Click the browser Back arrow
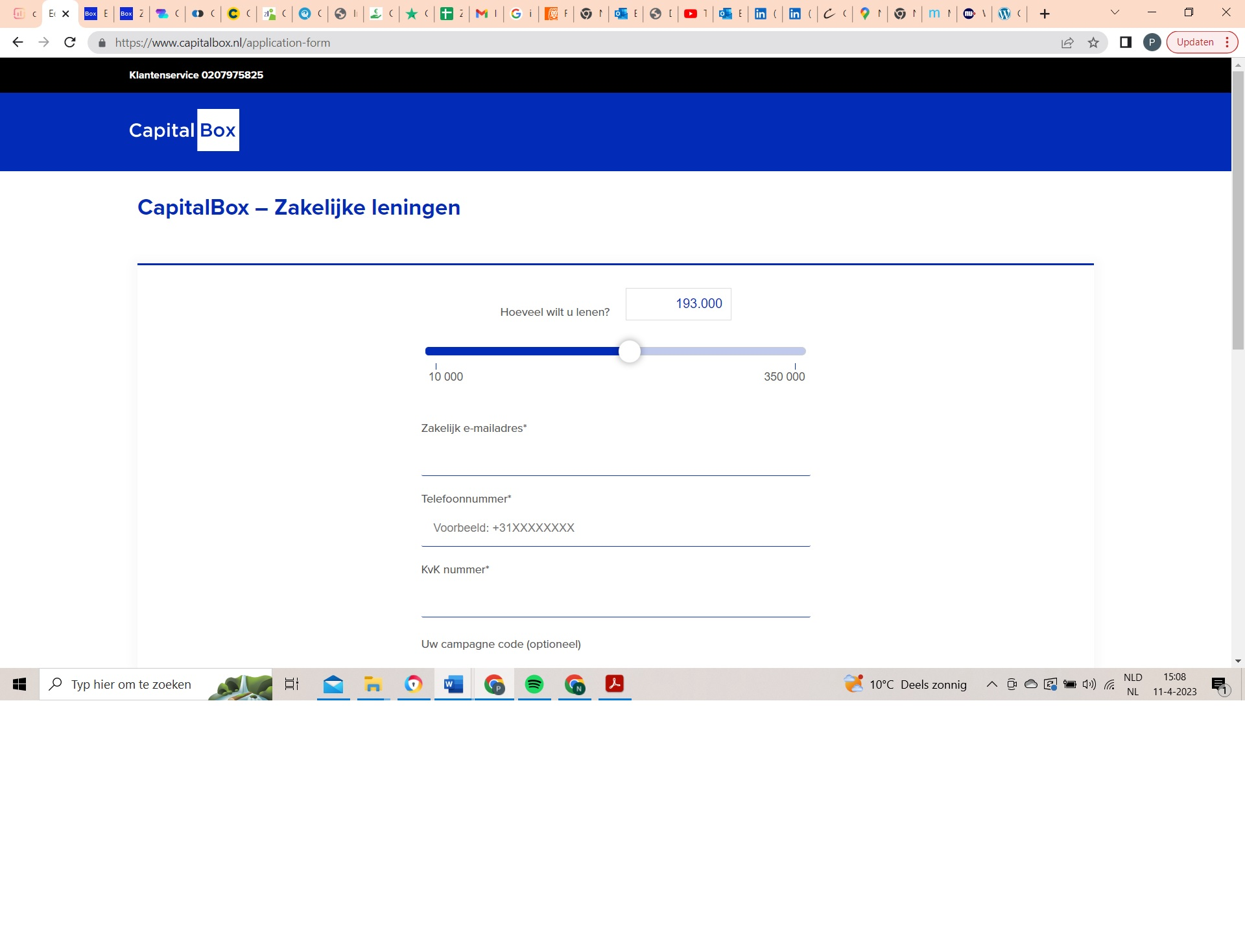 pos(18,42)
